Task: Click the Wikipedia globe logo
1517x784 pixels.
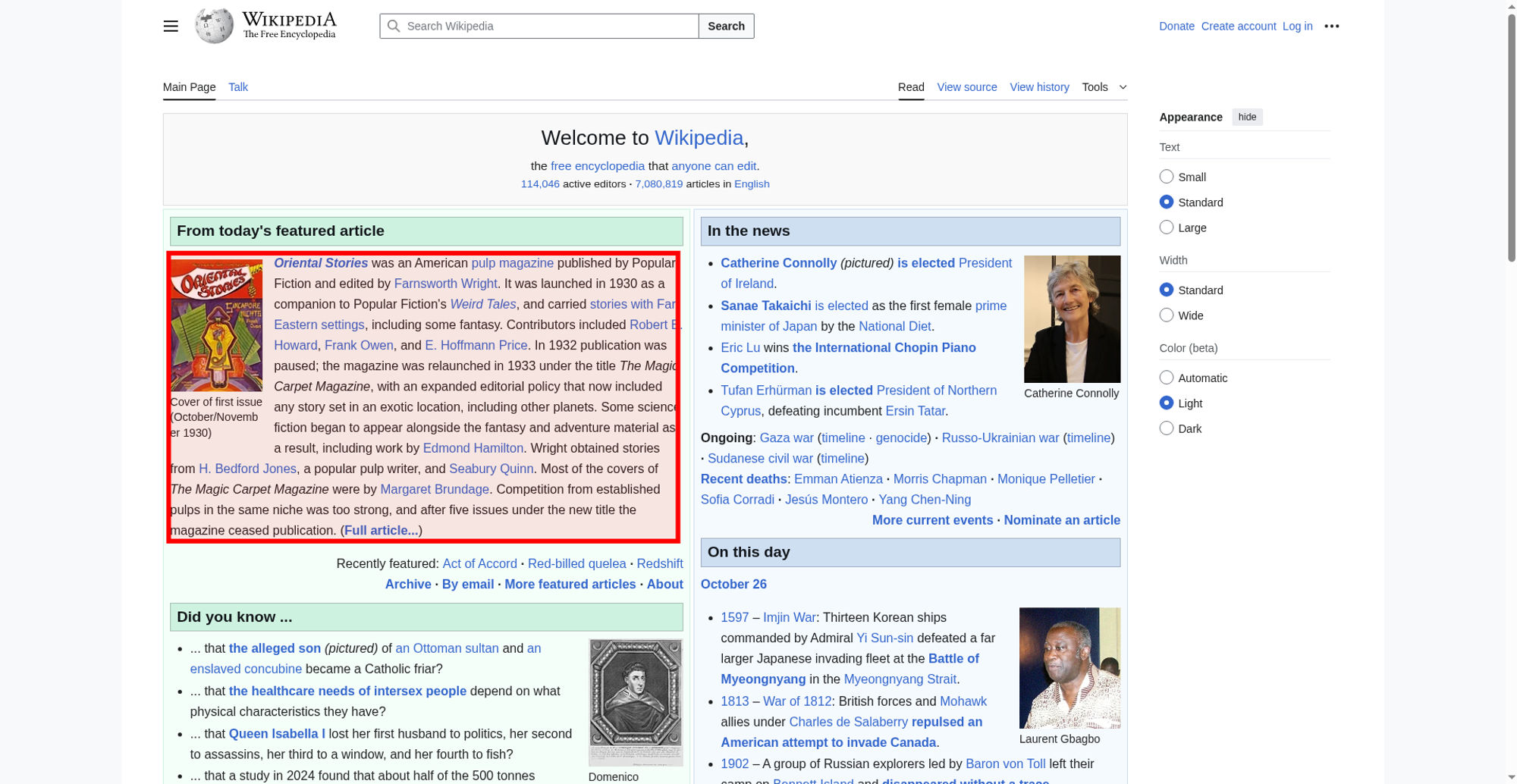Action: coord(214,26)
